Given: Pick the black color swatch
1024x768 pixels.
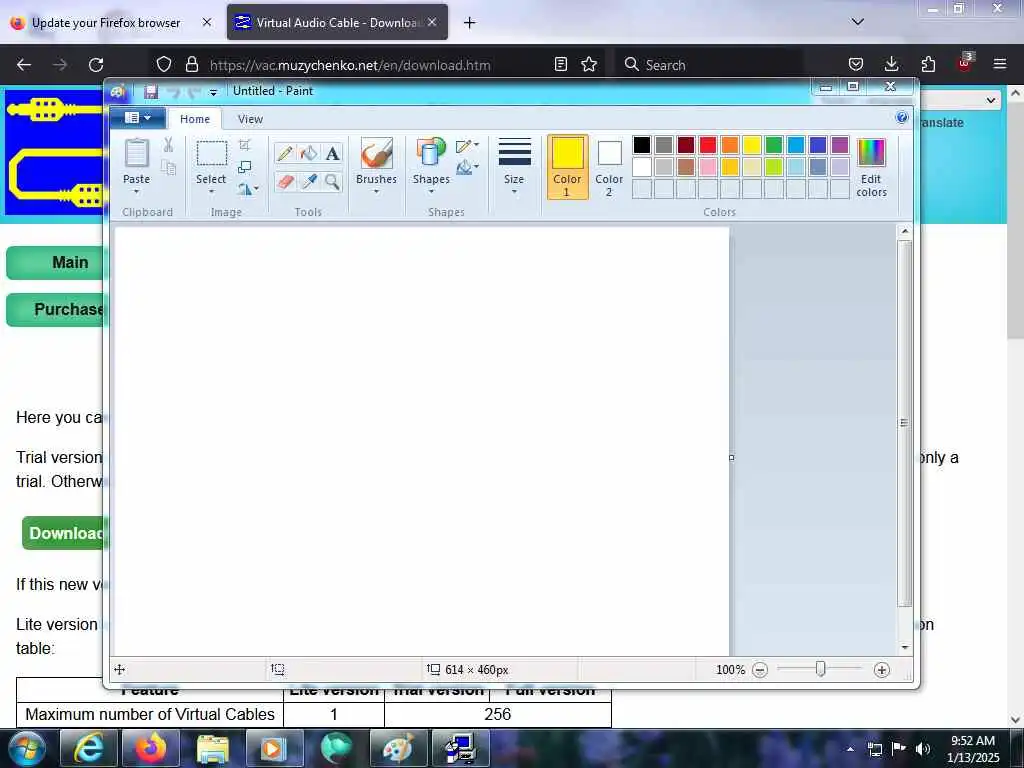Looking at the screenshot, I should pos(642,145).
